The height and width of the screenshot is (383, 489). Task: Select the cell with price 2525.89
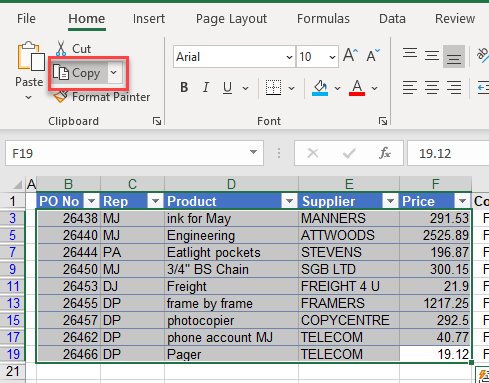click(435, 235)
